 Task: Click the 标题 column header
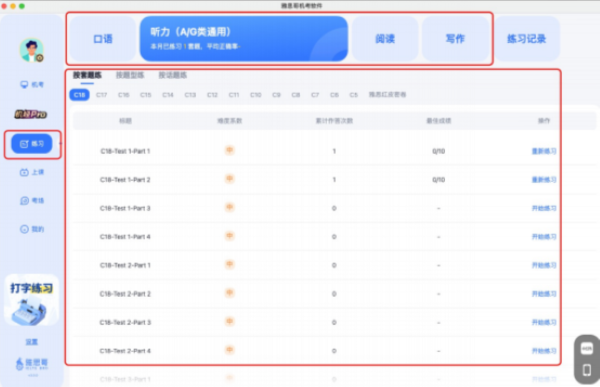(x=125, y=121)
